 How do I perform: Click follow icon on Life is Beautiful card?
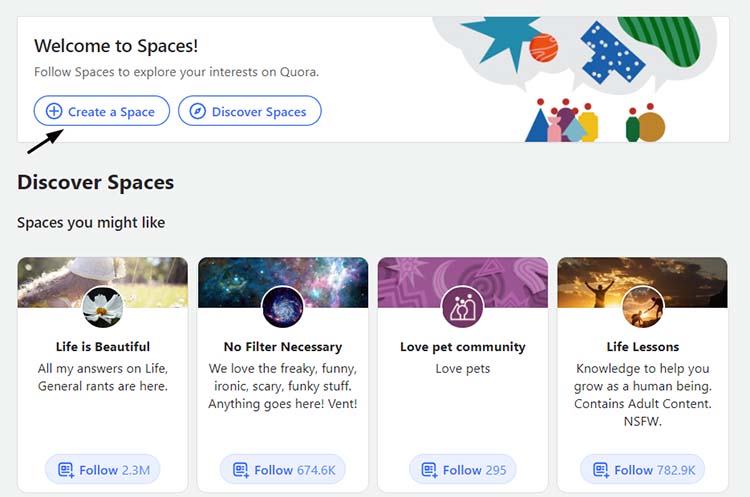click(x=66, y=470)
